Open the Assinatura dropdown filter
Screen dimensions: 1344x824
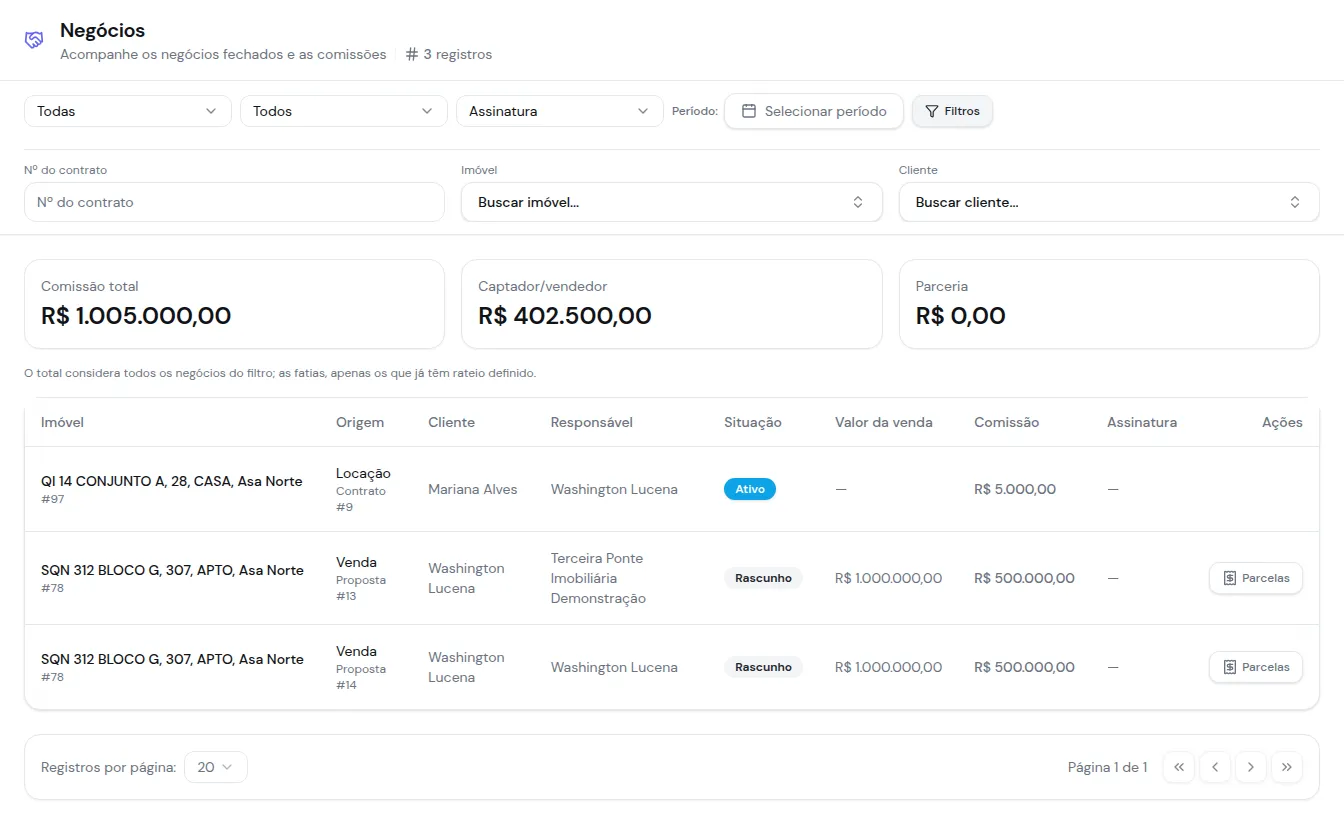point(560,111)
